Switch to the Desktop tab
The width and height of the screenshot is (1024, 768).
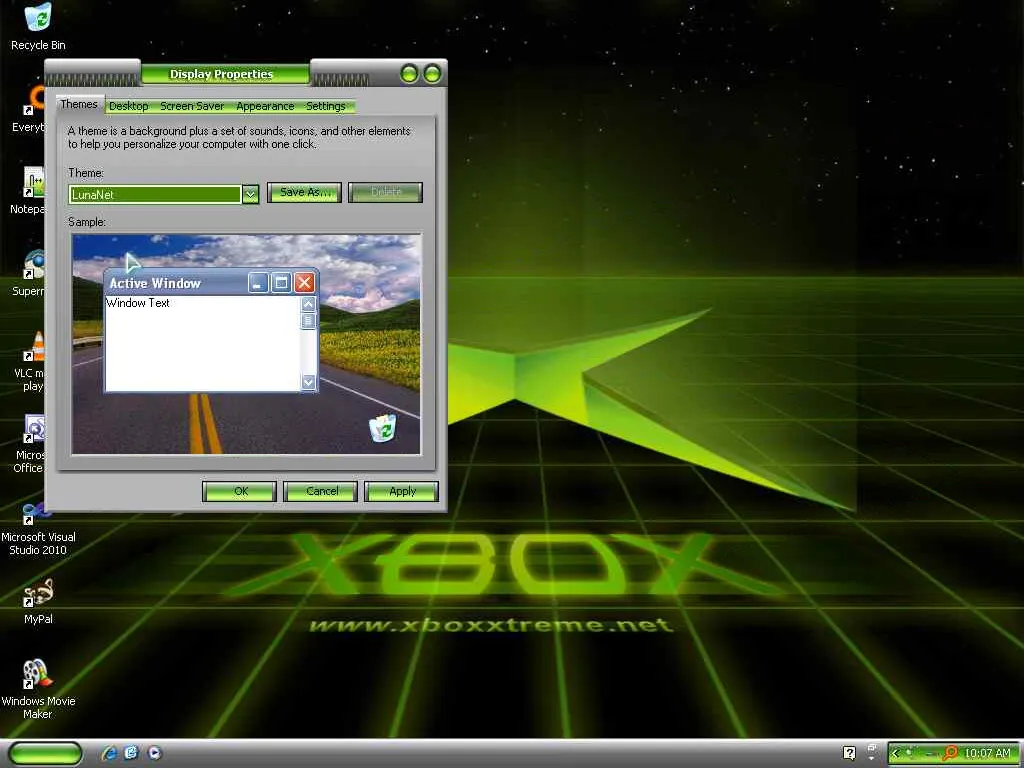[x=129, y=106]
